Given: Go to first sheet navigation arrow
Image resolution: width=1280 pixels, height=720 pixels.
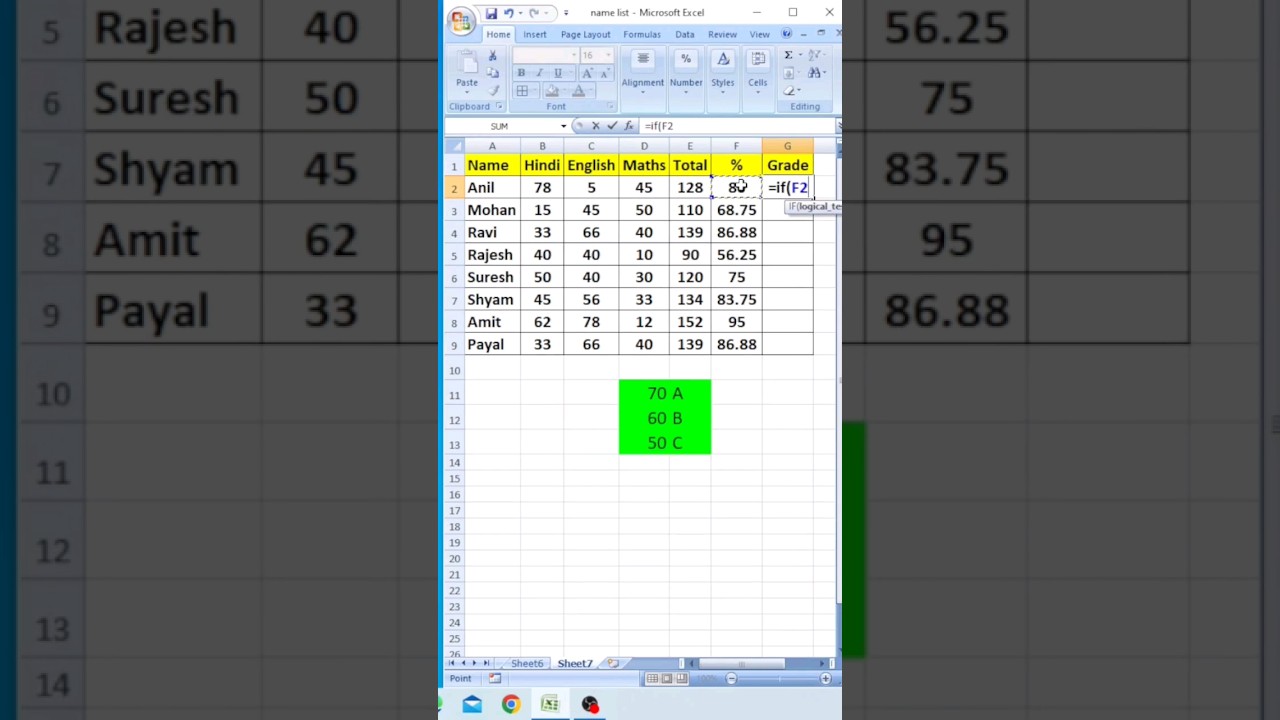Looking at the screenshot, I should coord(452,663).
